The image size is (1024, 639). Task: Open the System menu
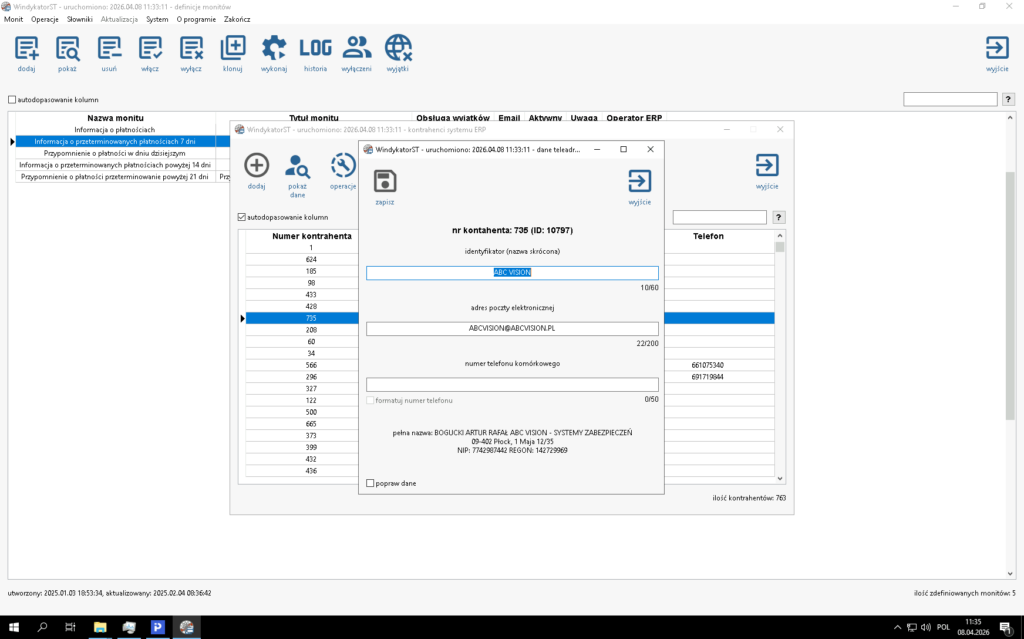click(157, 19)
